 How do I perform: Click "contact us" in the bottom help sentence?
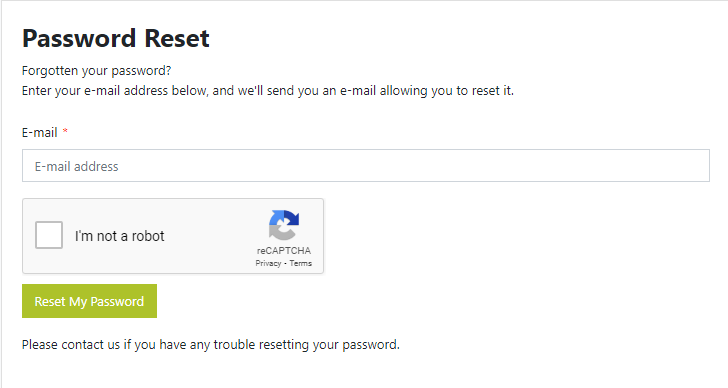[x=91, y=345]
